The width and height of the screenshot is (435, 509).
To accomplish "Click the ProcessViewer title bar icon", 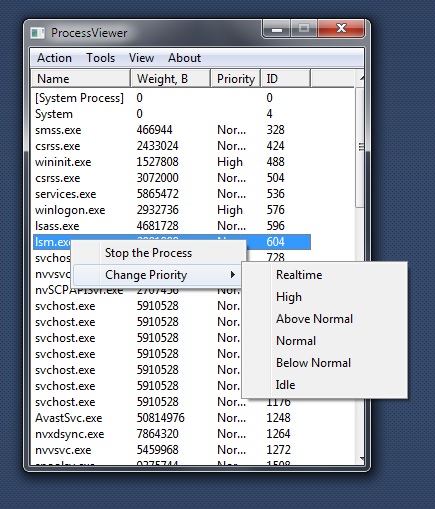I will (38, 33).
